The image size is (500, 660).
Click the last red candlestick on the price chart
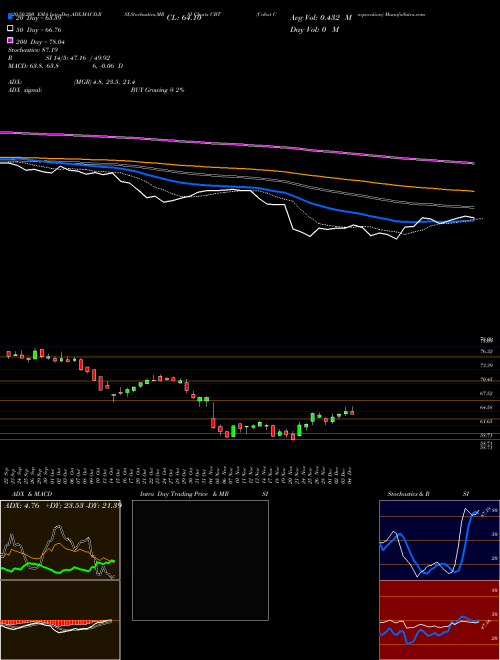pyautogui.click(x=352, y=412)
